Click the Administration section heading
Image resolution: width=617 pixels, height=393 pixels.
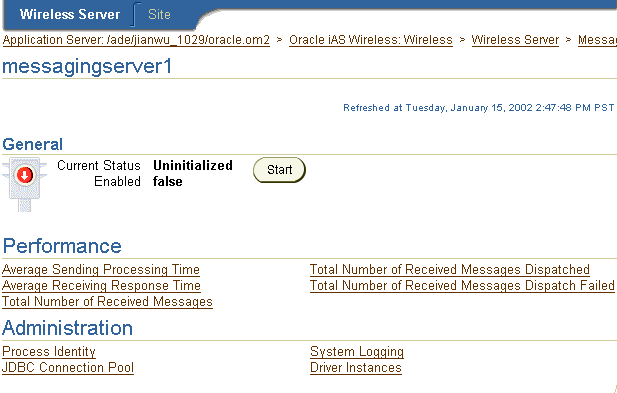click(67, 328)
